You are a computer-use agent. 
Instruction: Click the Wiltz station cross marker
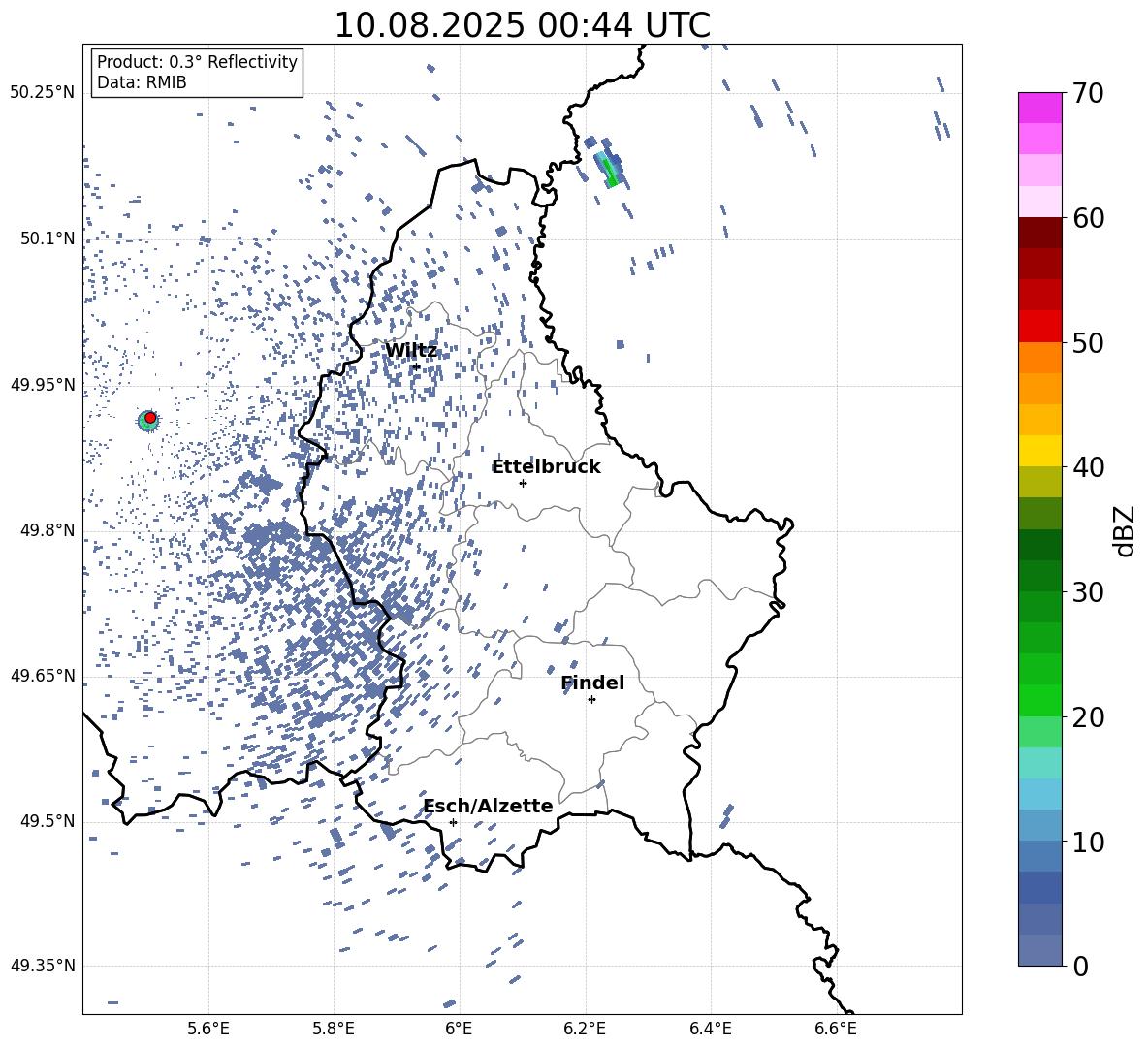pos(416,366)
